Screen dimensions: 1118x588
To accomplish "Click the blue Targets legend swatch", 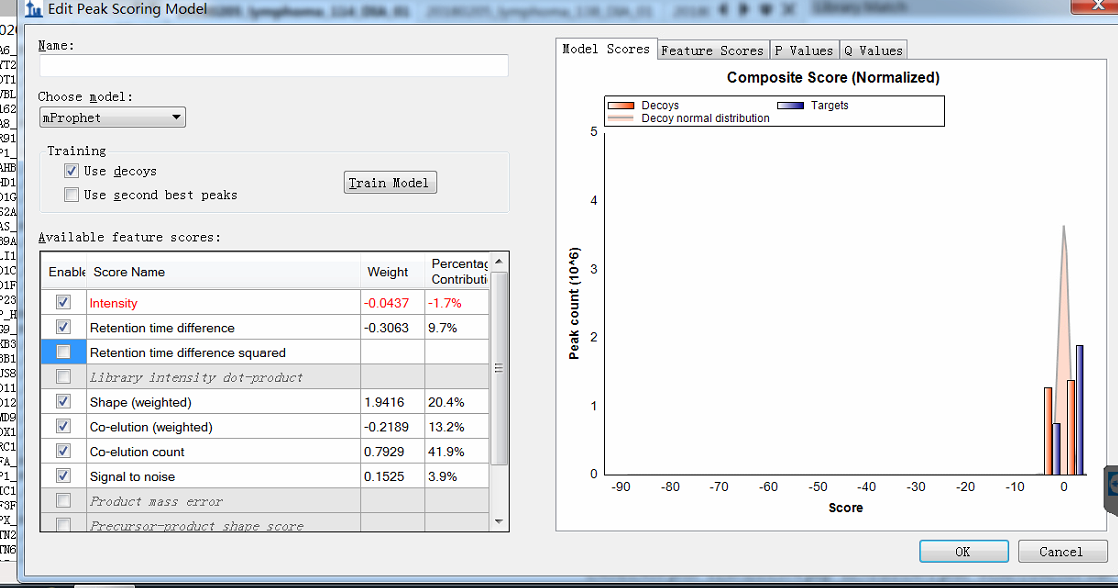I will (x=791, y=105).
